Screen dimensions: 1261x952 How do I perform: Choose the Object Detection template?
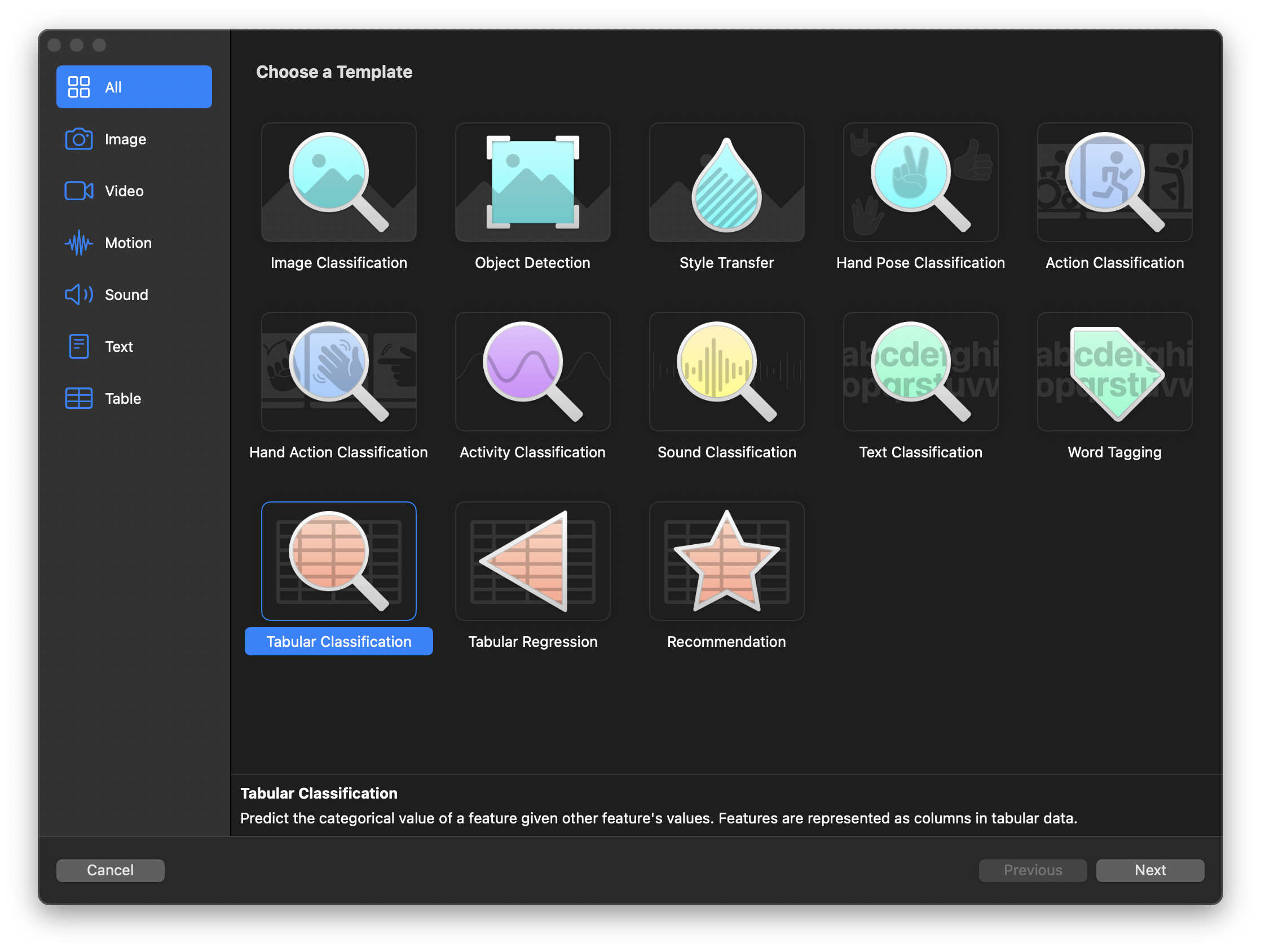tap(532, 182)
